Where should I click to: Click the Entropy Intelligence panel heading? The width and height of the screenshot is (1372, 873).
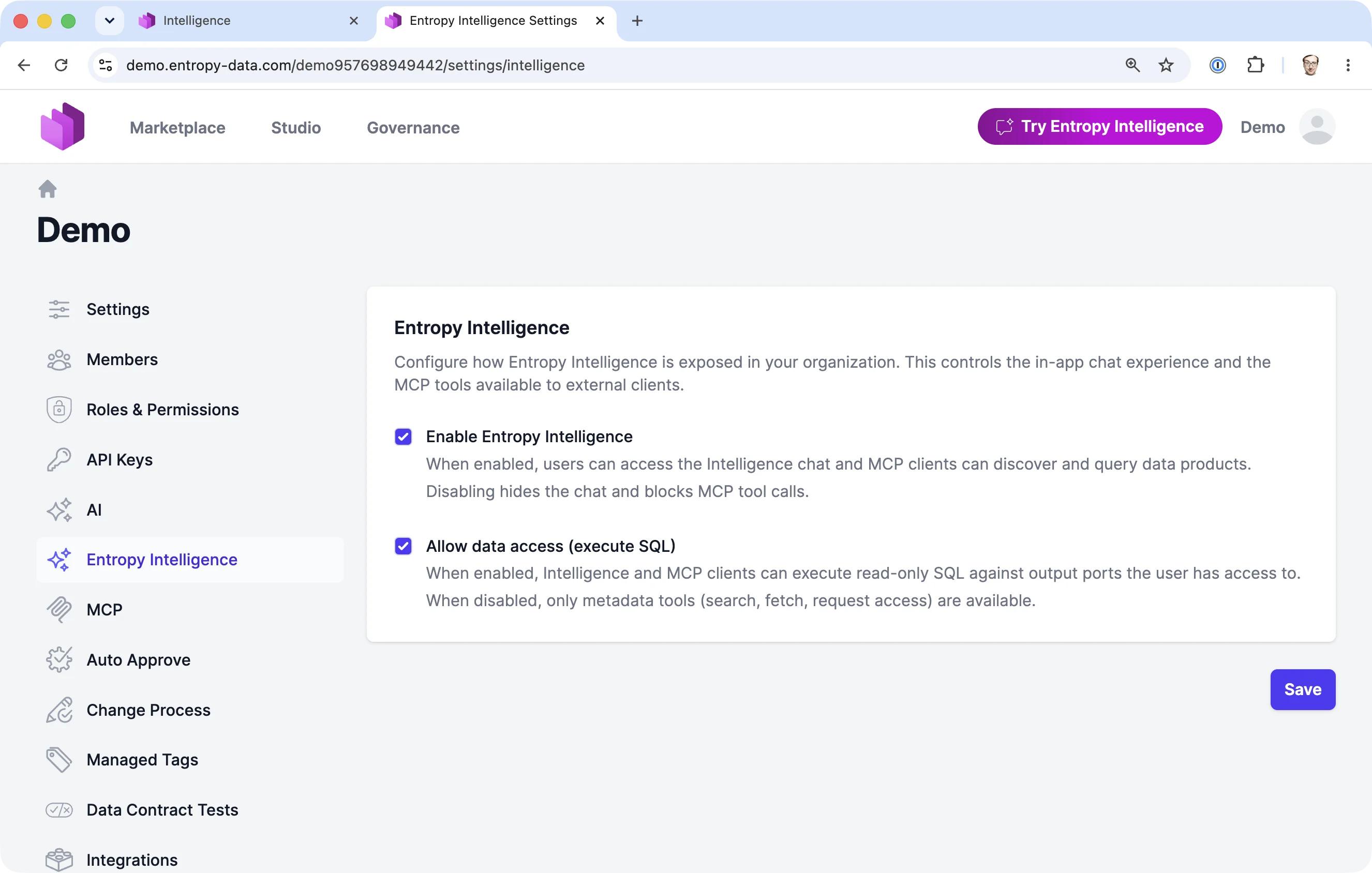pyautogui.click(x=482, y=327)
